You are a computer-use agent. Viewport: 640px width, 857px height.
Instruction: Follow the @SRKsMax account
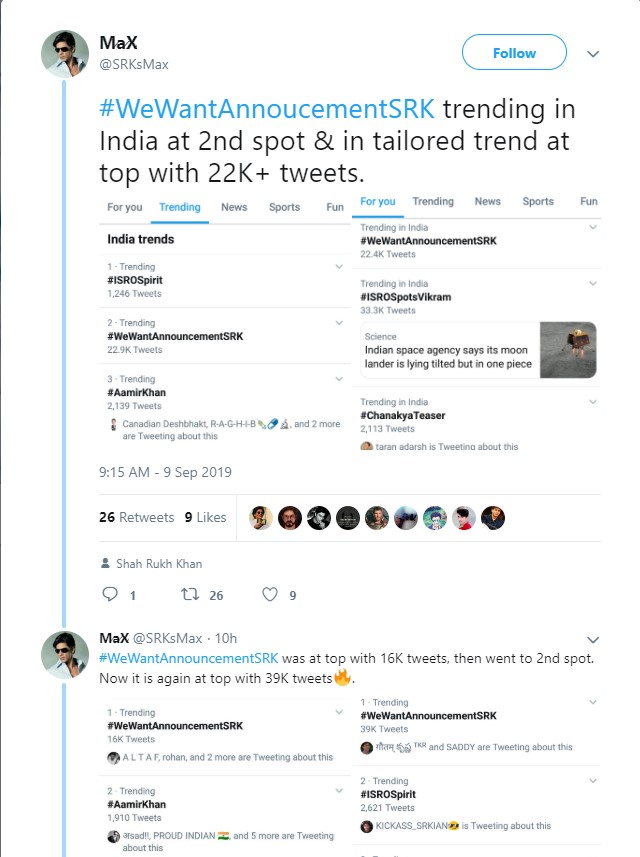click(514, 53)
